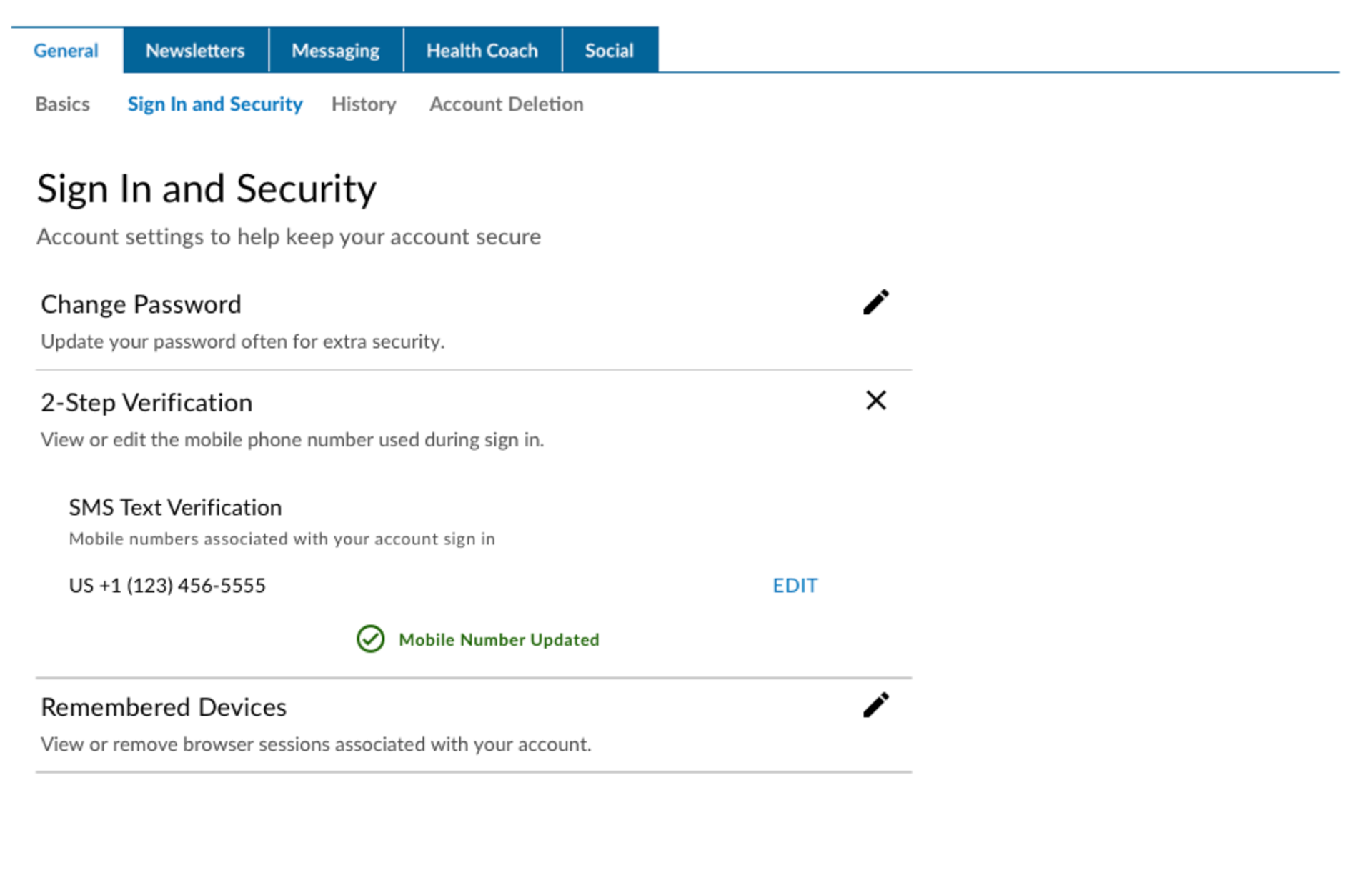The width and height of the screenshot is (1372, 890).
Task: Select the General tab
Action: [66, 51]
